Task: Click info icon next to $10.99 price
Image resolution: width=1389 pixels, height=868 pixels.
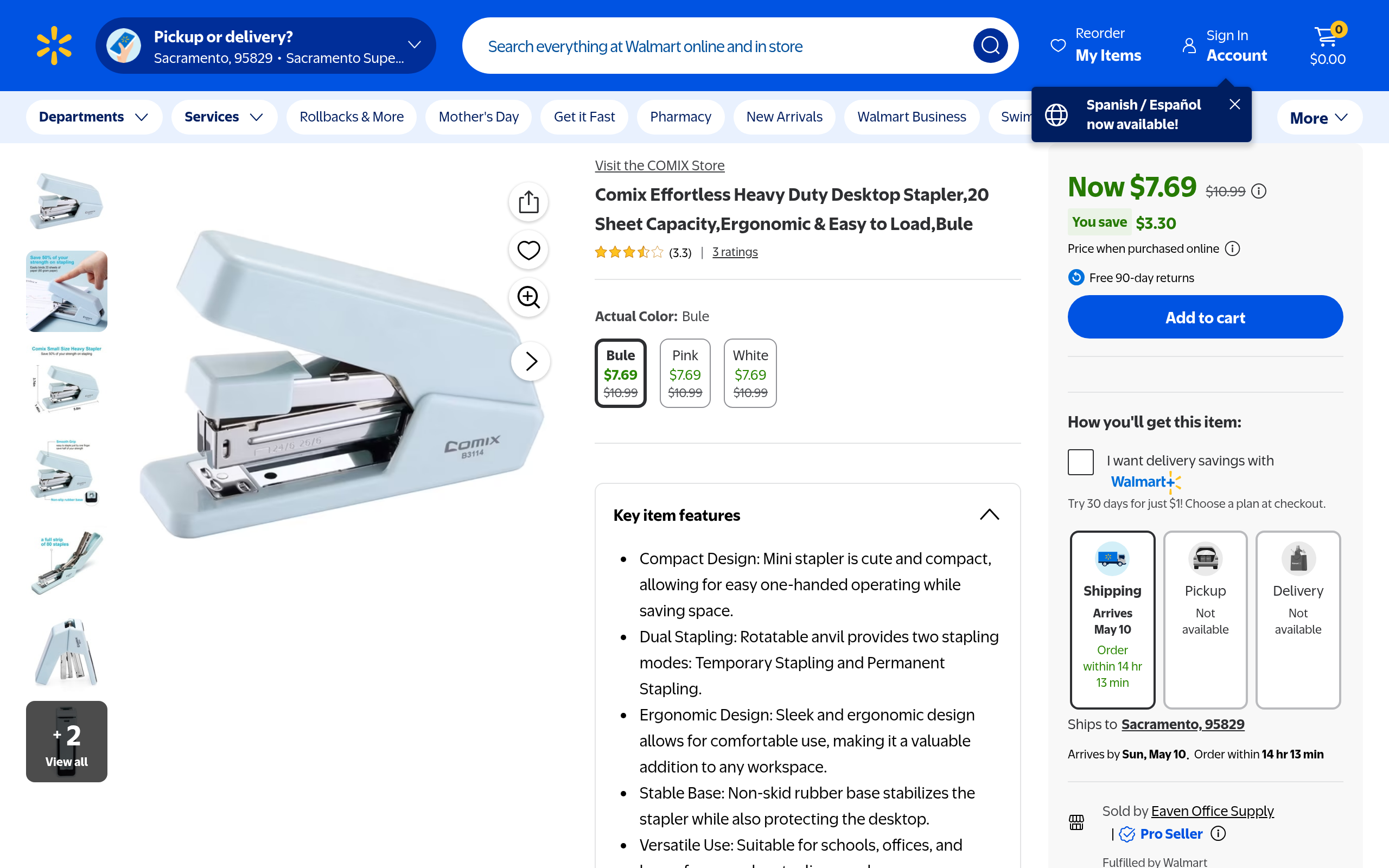Action: pos(1259,191)
